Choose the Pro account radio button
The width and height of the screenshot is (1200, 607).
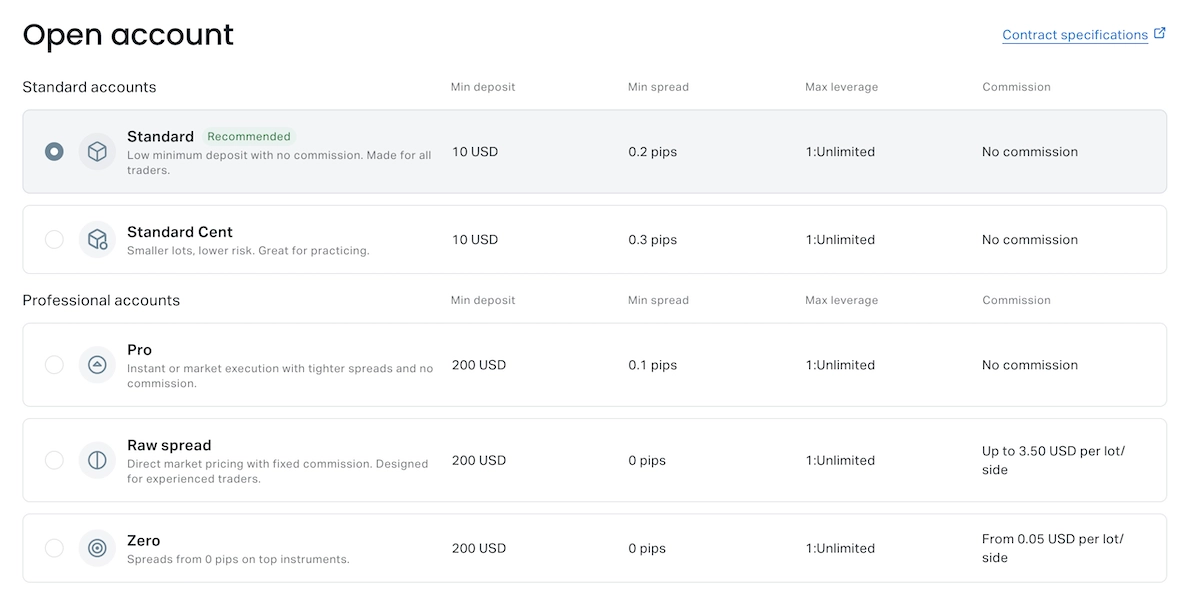pyautogui.click(x=54, y=365)
